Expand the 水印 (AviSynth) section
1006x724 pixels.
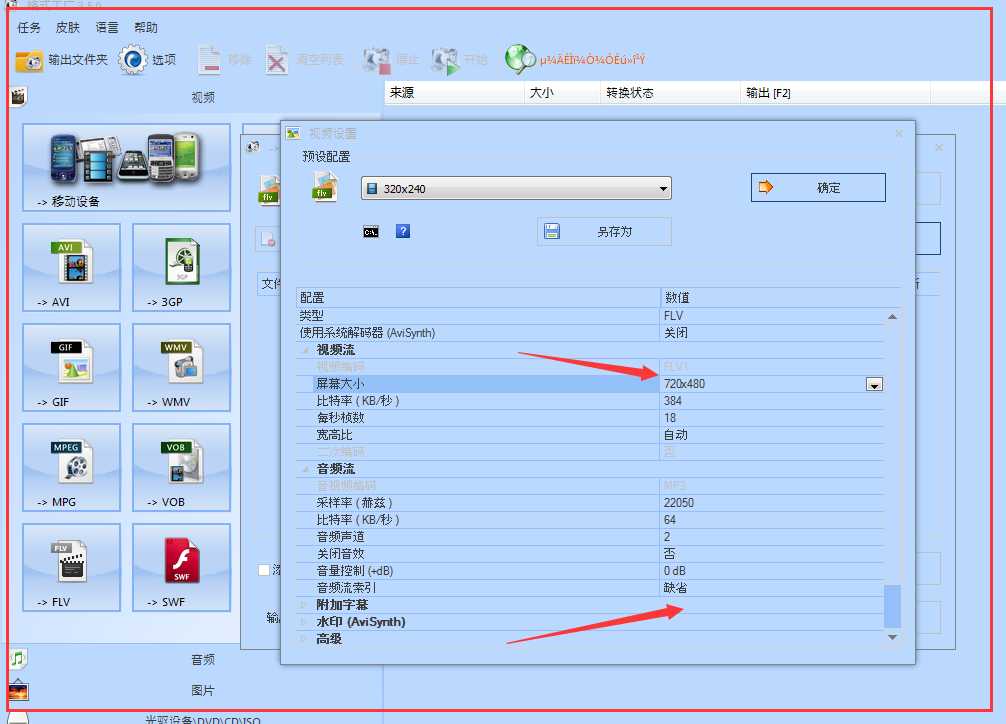[304, 622]
